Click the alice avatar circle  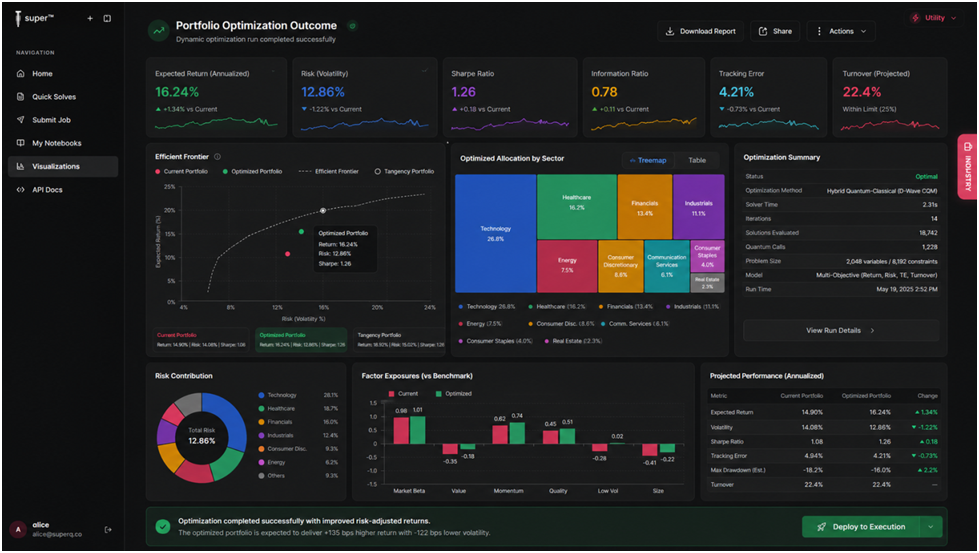point(18,529)
